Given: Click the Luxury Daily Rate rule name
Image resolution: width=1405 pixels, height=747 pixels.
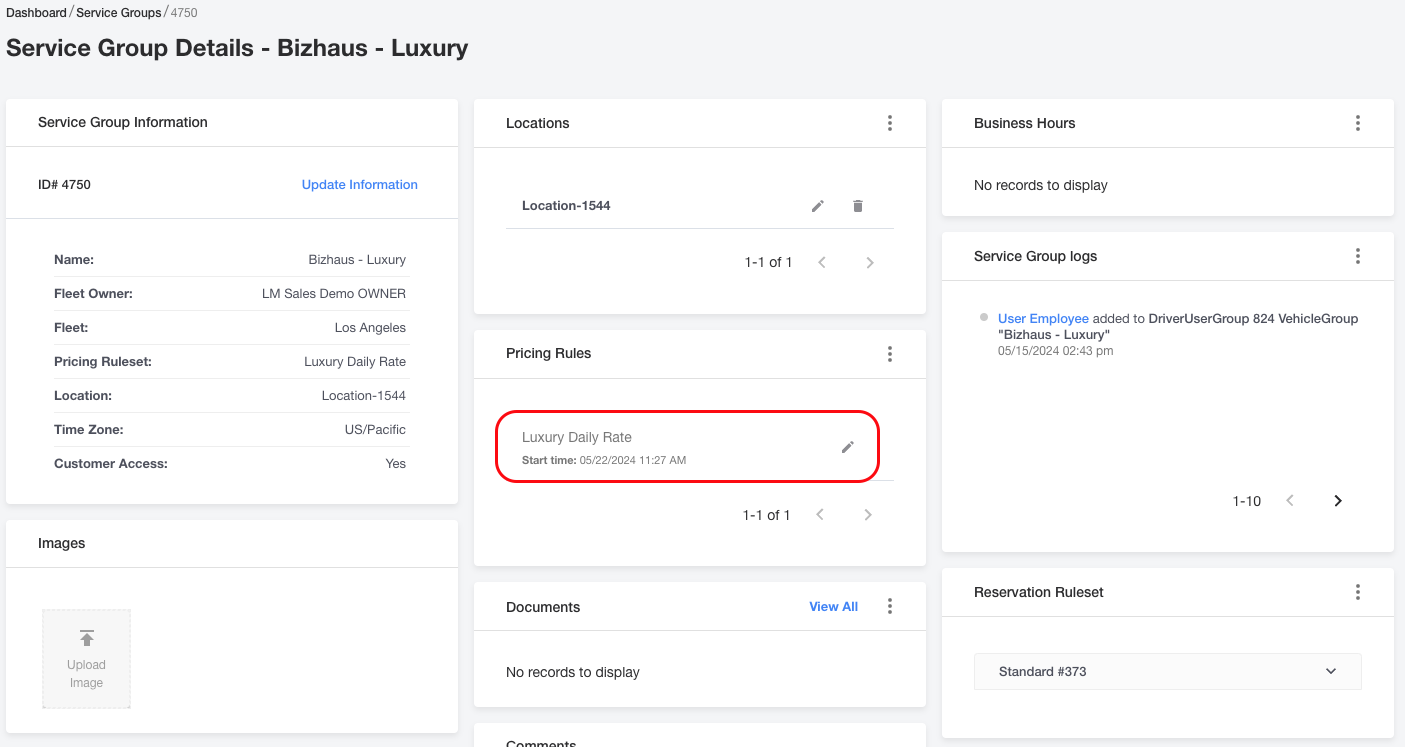Looking at the screenshot, I should (x=577, y=437).
